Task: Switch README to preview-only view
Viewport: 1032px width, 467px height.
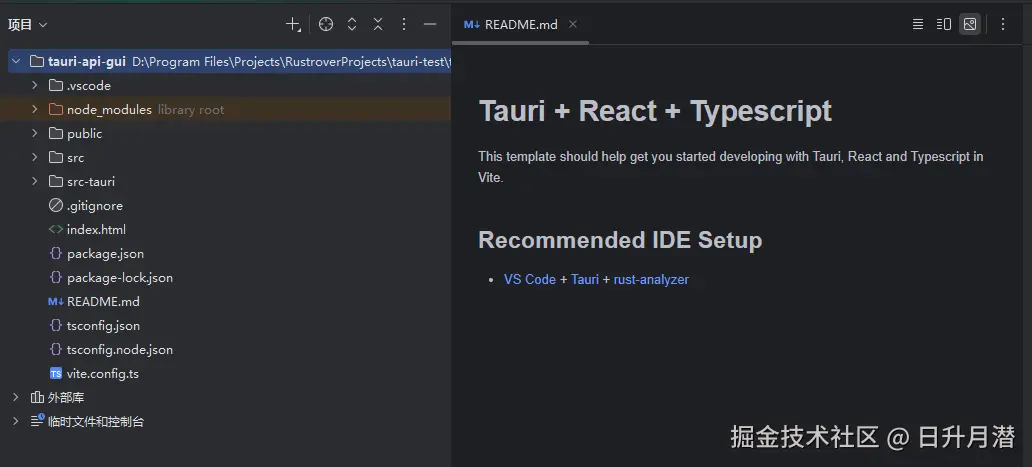Action: (x=969, y=24)
